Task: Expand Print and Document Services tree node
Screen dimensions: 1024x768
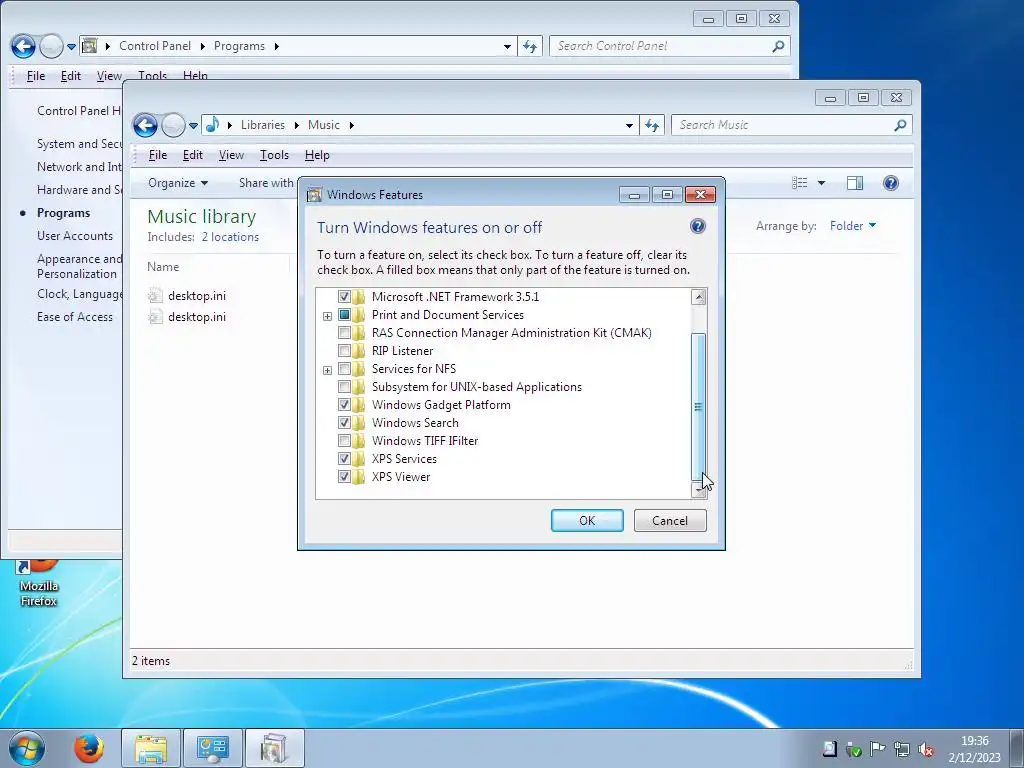Action: (x=327, y=316)
